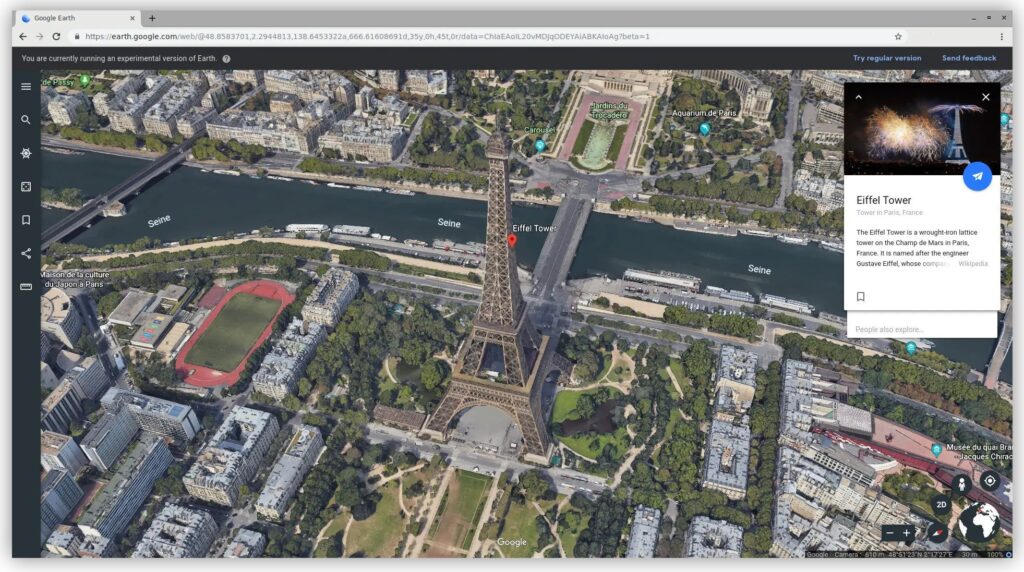The height and width of the screenshot is (572, 1024).
Task: Click the Street View pegman icon
Action: (961, 484)
